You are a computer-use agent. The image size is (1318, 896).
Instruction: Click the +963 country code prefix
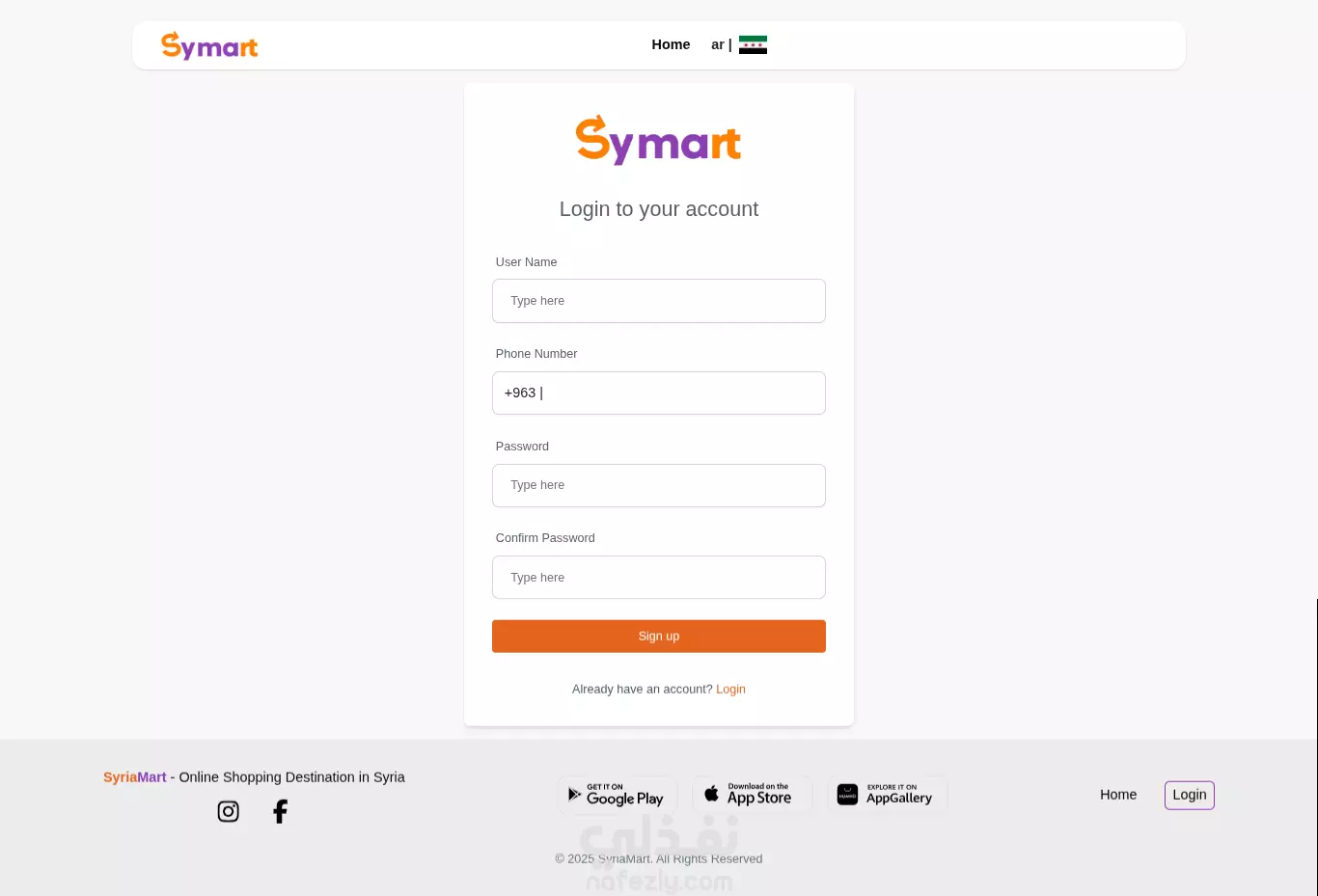pos(520,393)
